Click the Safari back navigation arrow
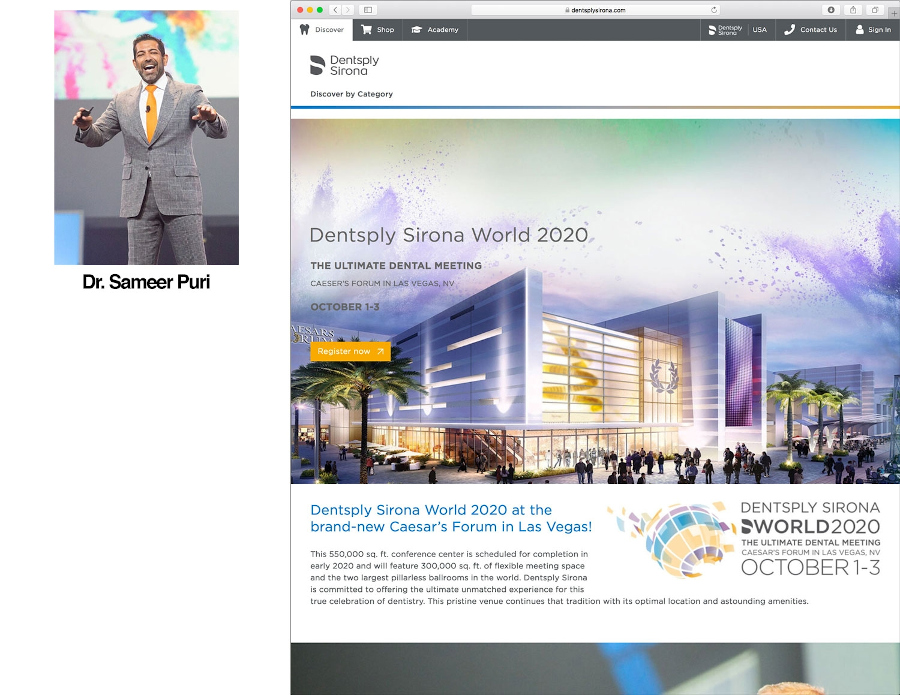This screenshot has height=695, width=900. pos(336,10)
